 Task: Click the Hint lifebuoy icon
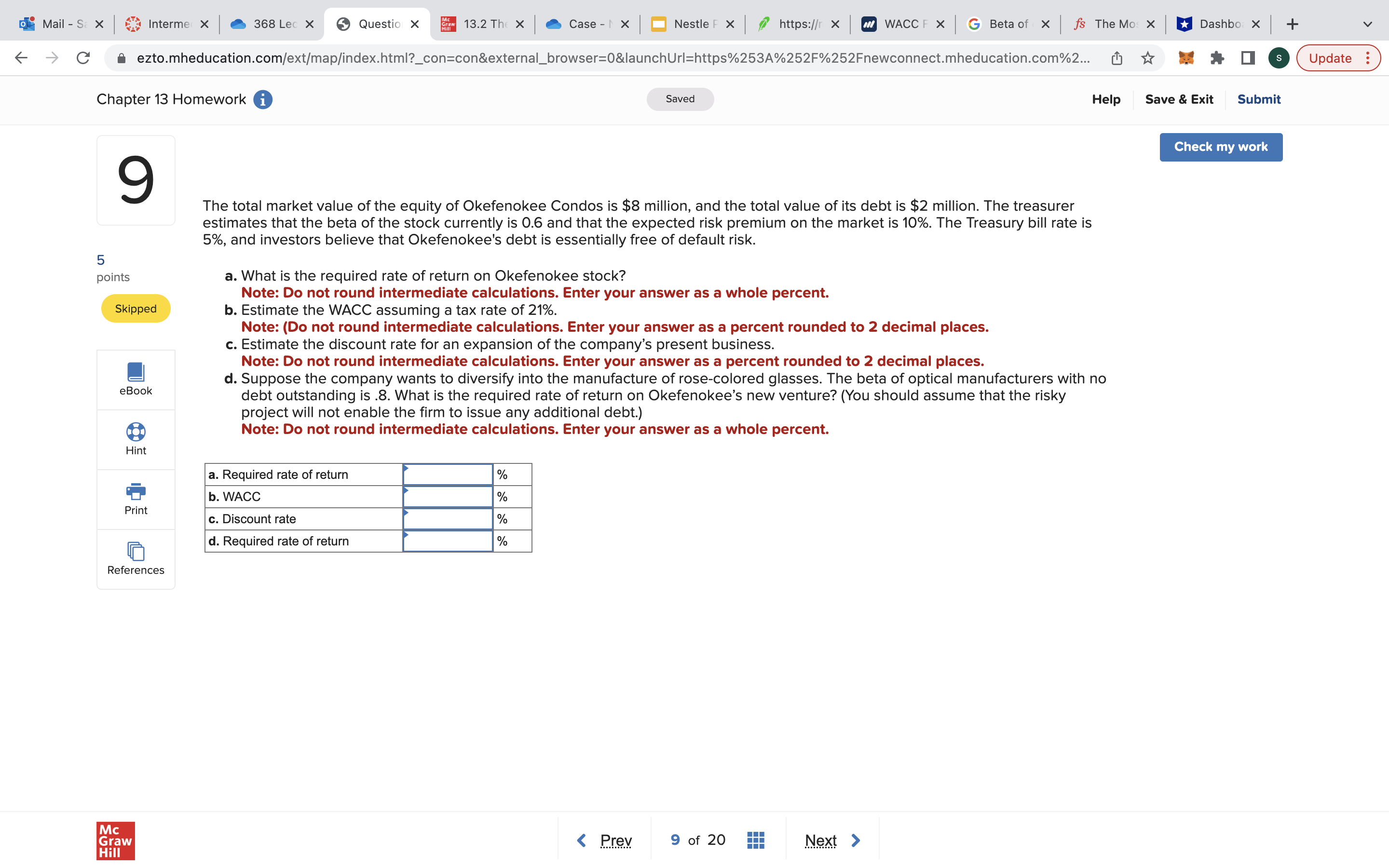click(136, 432)
